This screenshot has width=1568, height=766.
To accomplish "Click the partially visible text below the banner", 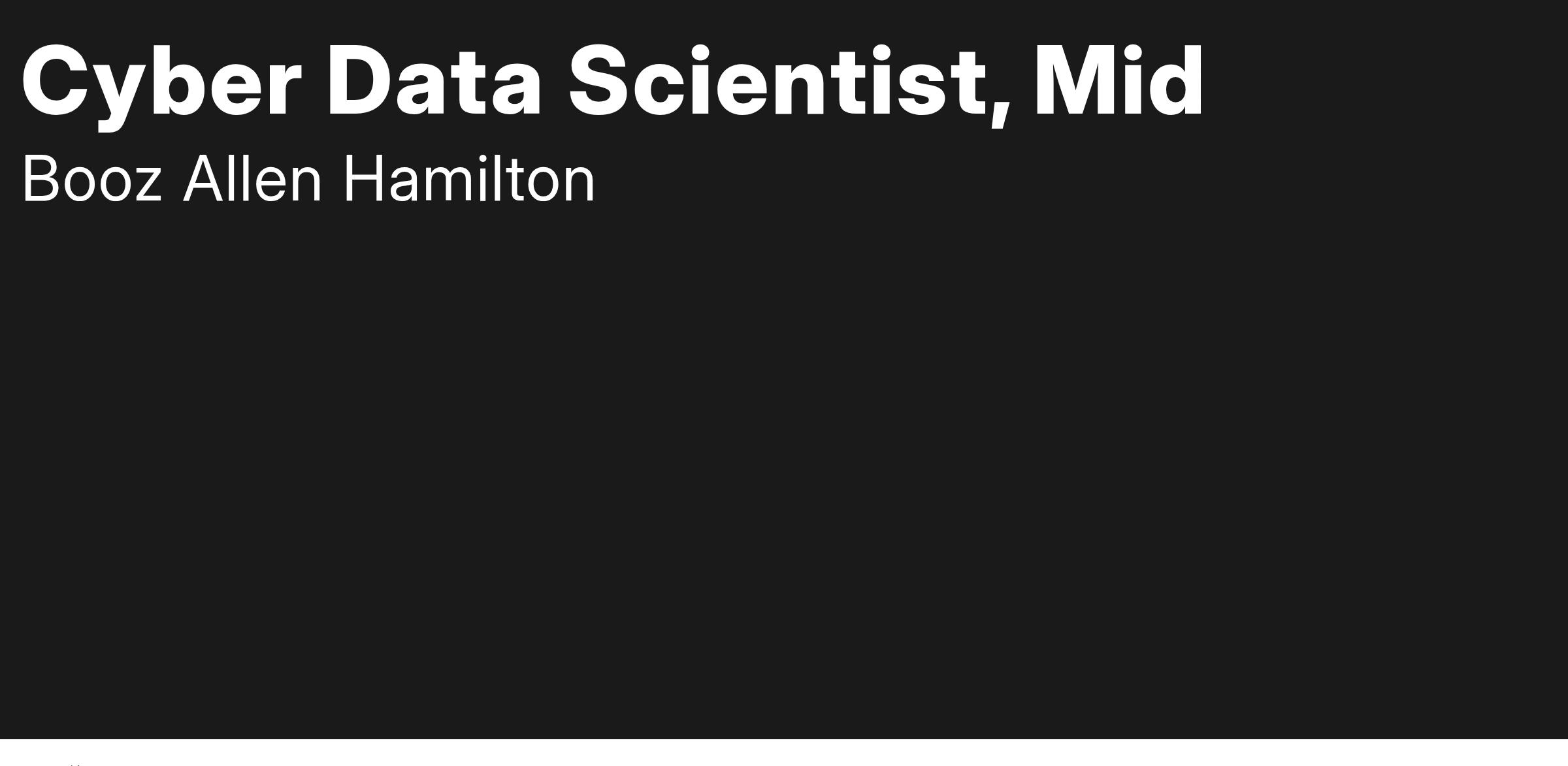I will point(76,763).
